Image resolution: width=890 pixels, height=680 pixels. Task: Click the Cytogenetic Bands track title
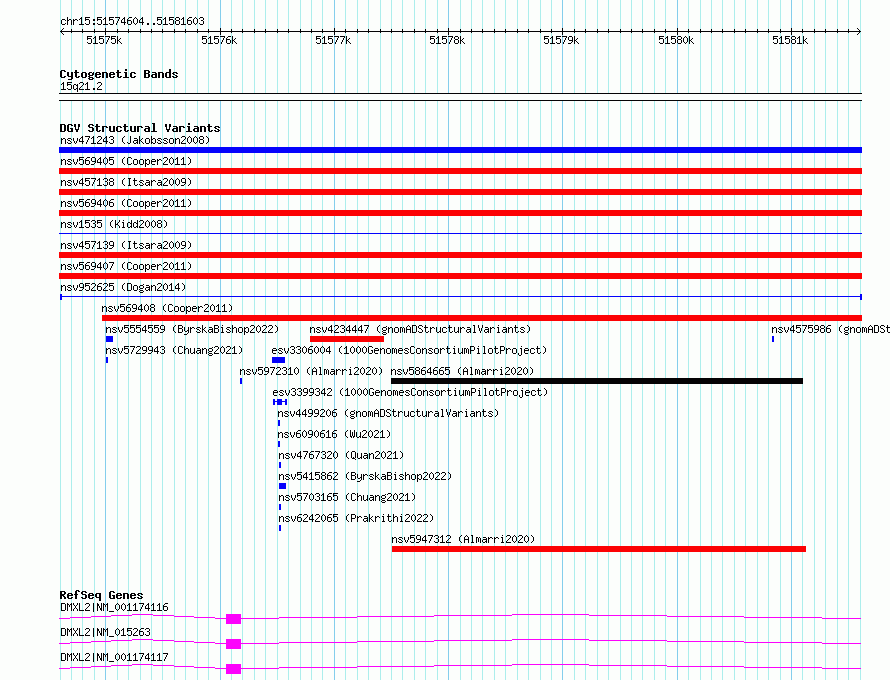click(119, 74)
